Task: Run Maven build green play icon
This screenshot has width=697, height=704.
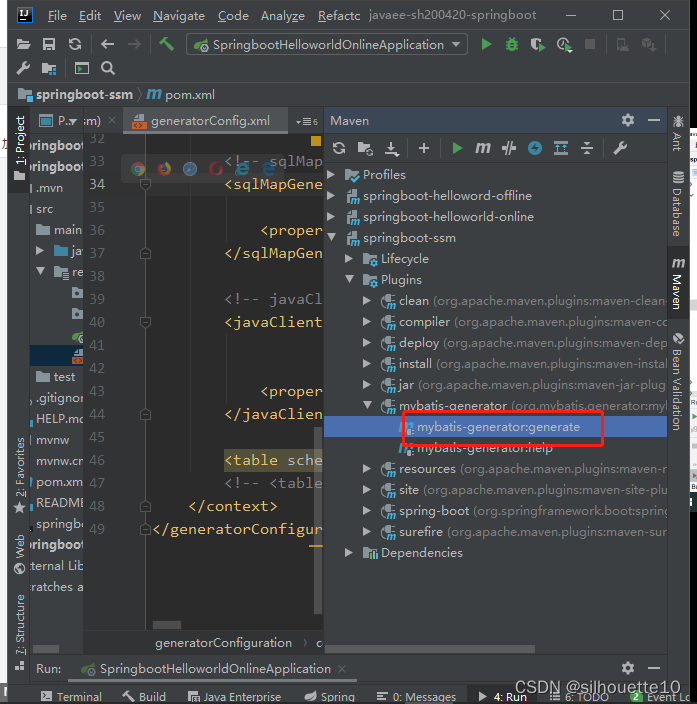Action: [457, 148]
